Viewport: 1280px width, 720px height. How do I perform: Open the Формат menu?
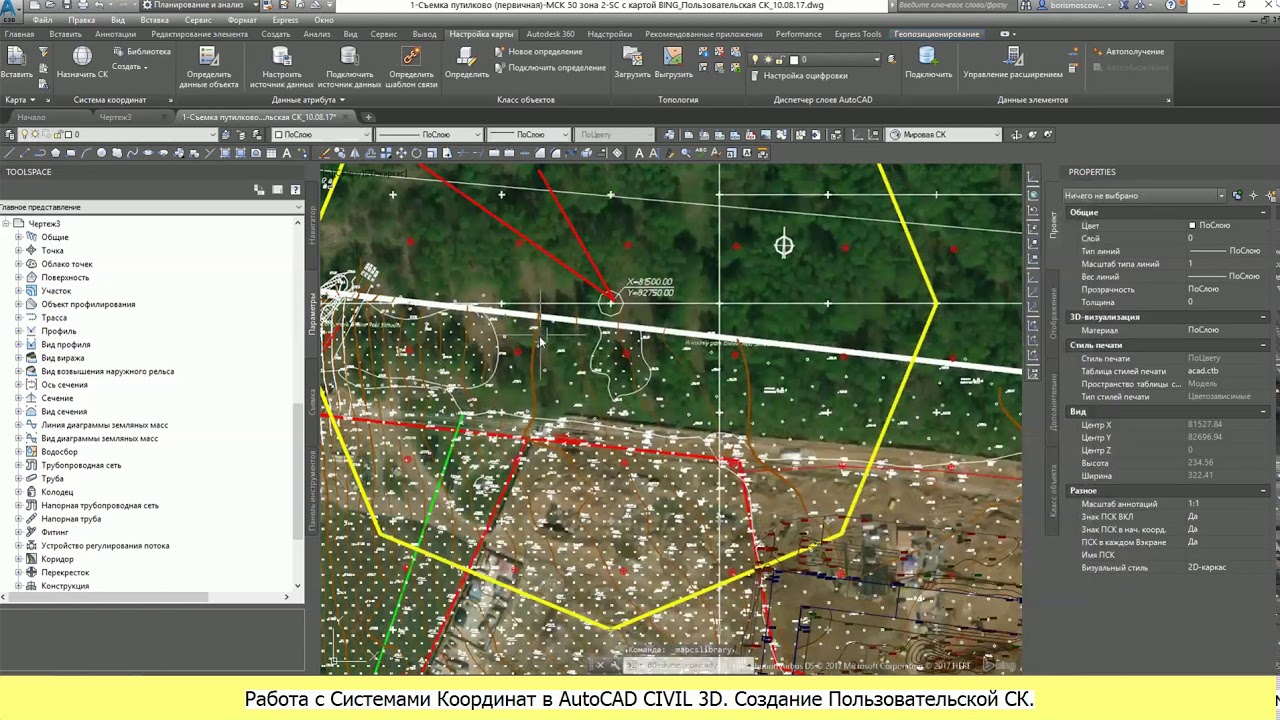pyautogui.click(x=242, y=20)
